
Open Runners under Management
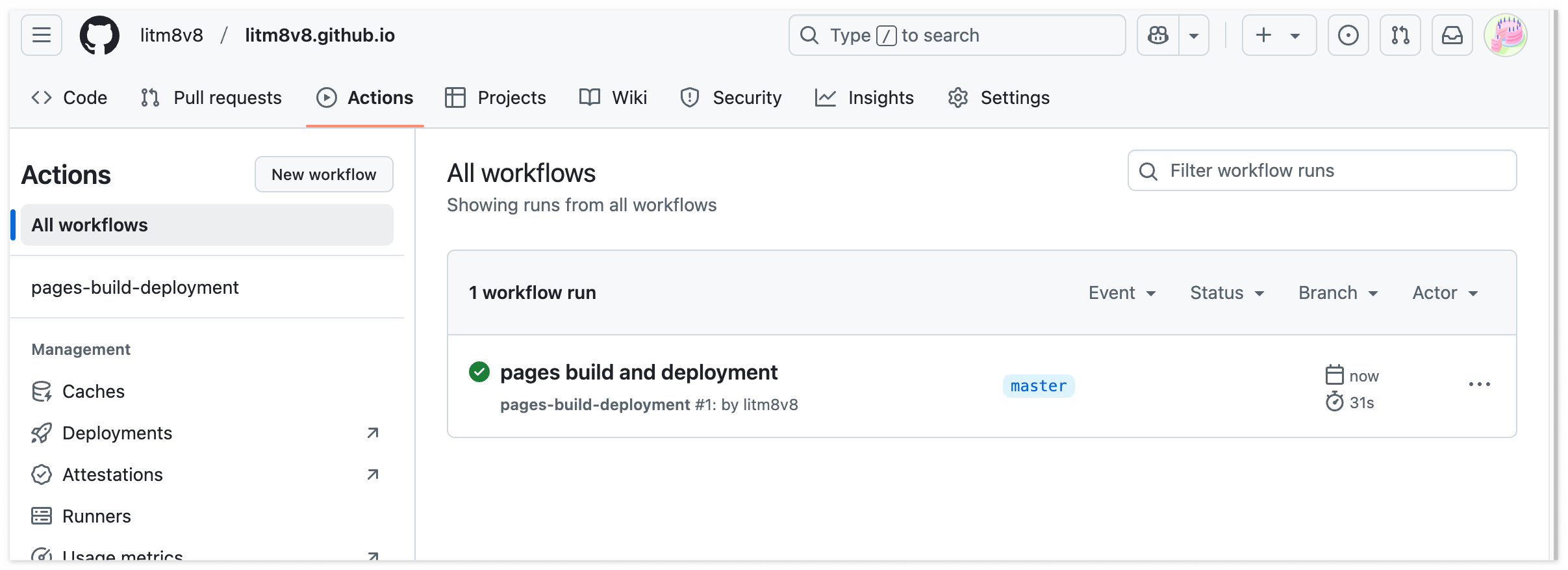click(x=207, y=516)
